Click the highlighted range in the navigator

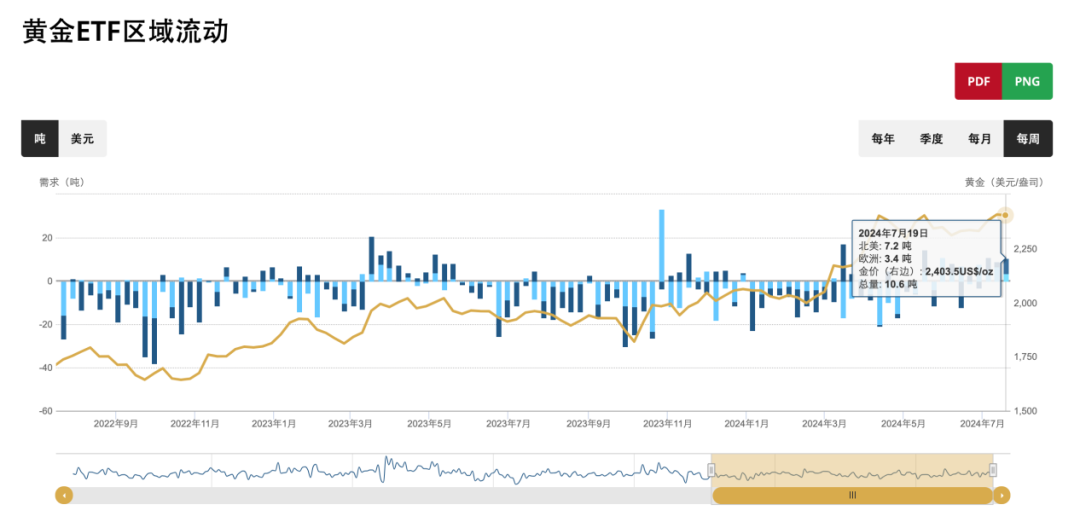point(852,470)
